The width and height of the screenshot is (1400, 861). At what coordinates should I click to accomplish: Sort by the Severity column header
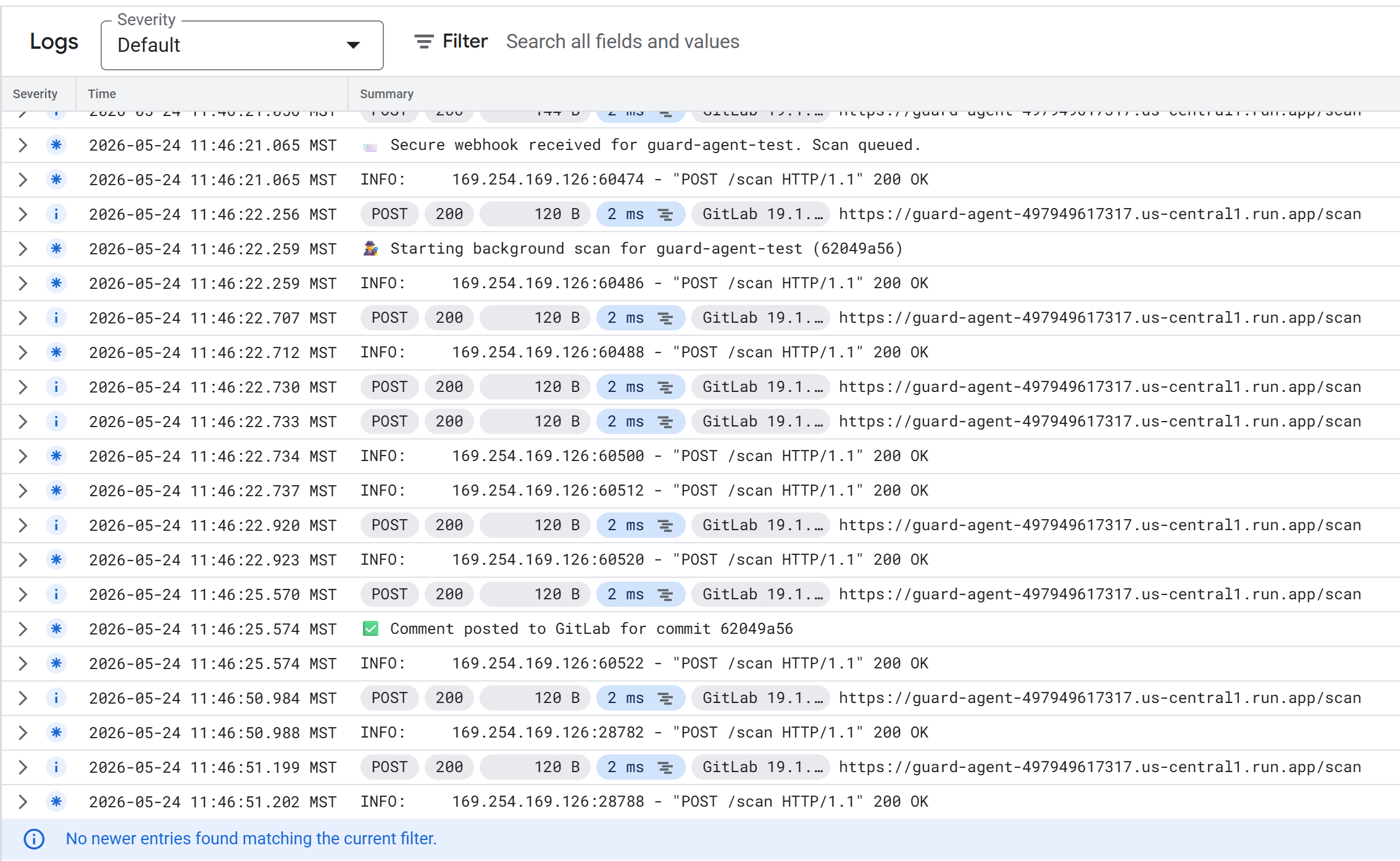click(35, 94)
